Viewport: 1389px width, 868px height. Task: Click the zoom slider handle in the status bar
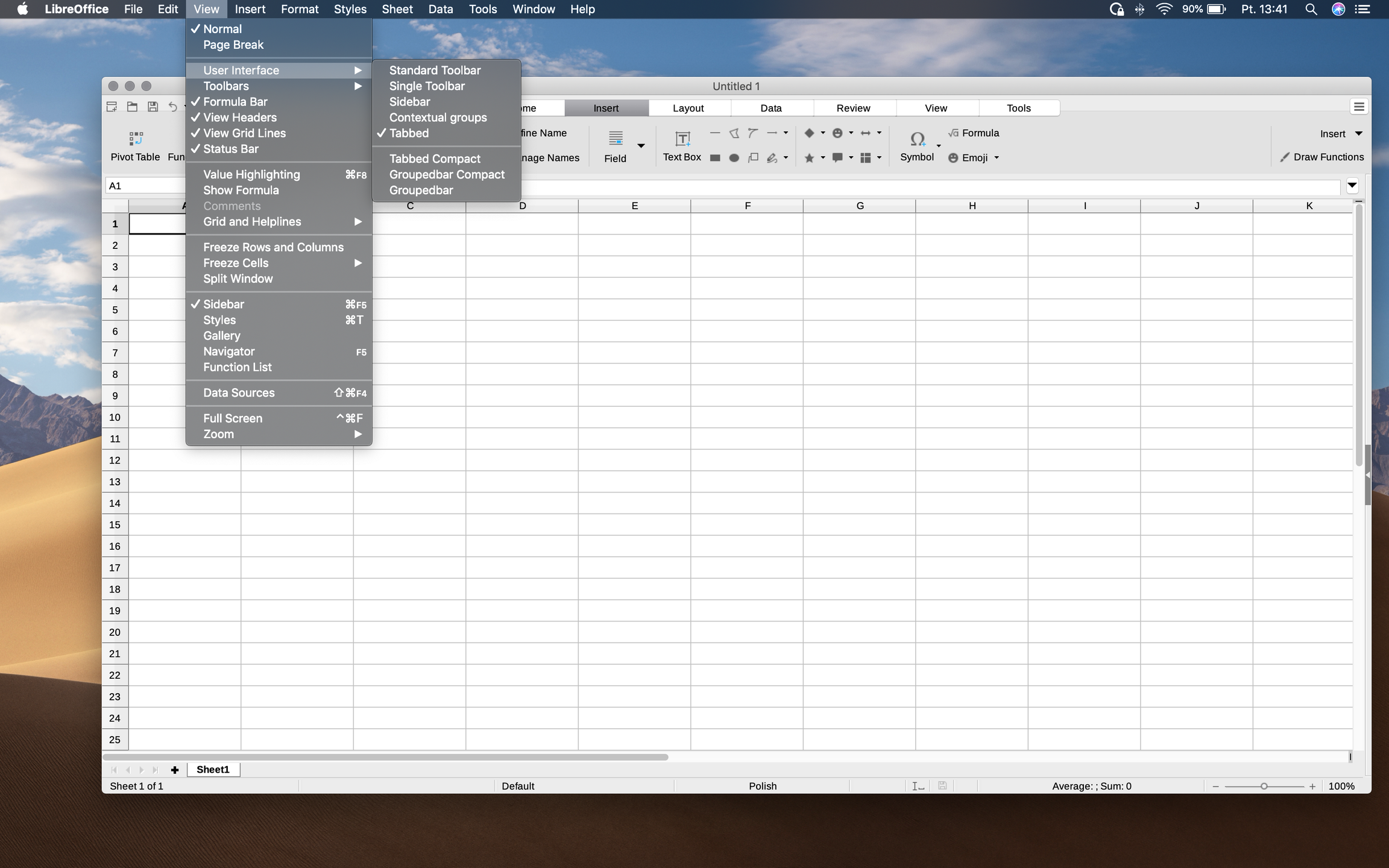(1264, 786)
